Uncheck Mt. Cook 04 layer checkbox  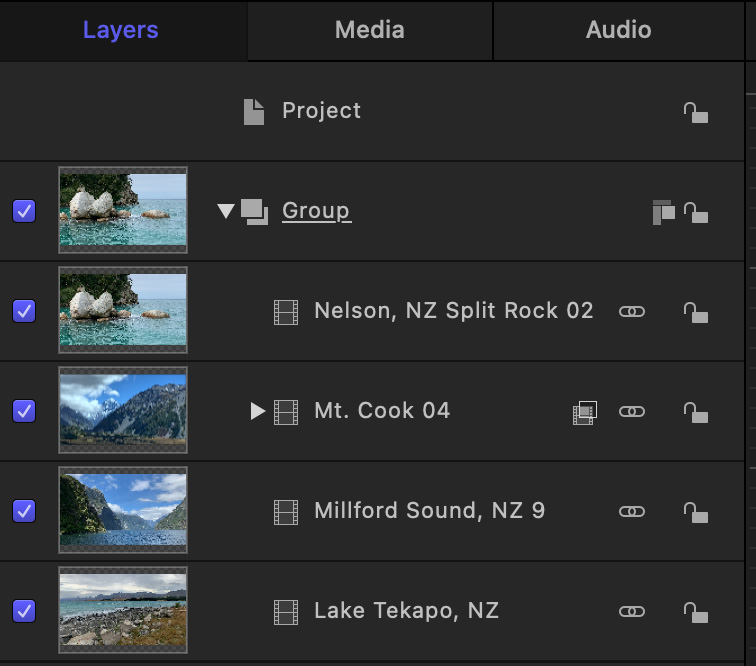(24, 411)
